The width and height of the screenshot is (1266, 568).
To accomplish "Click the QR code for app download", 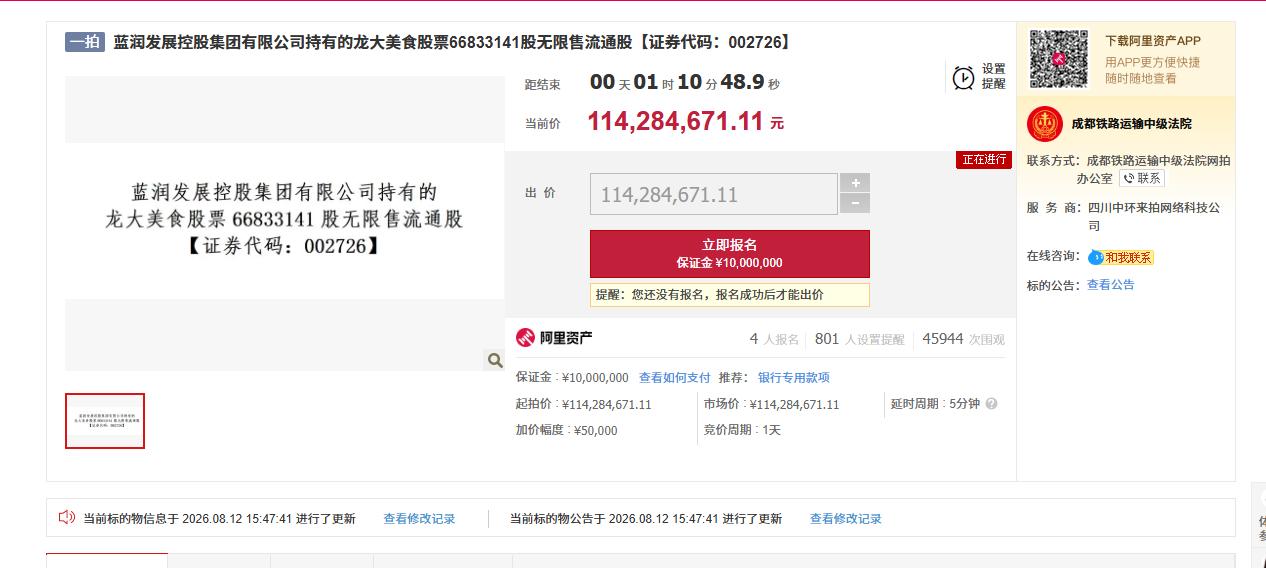I will click(x=1059, y=59).
